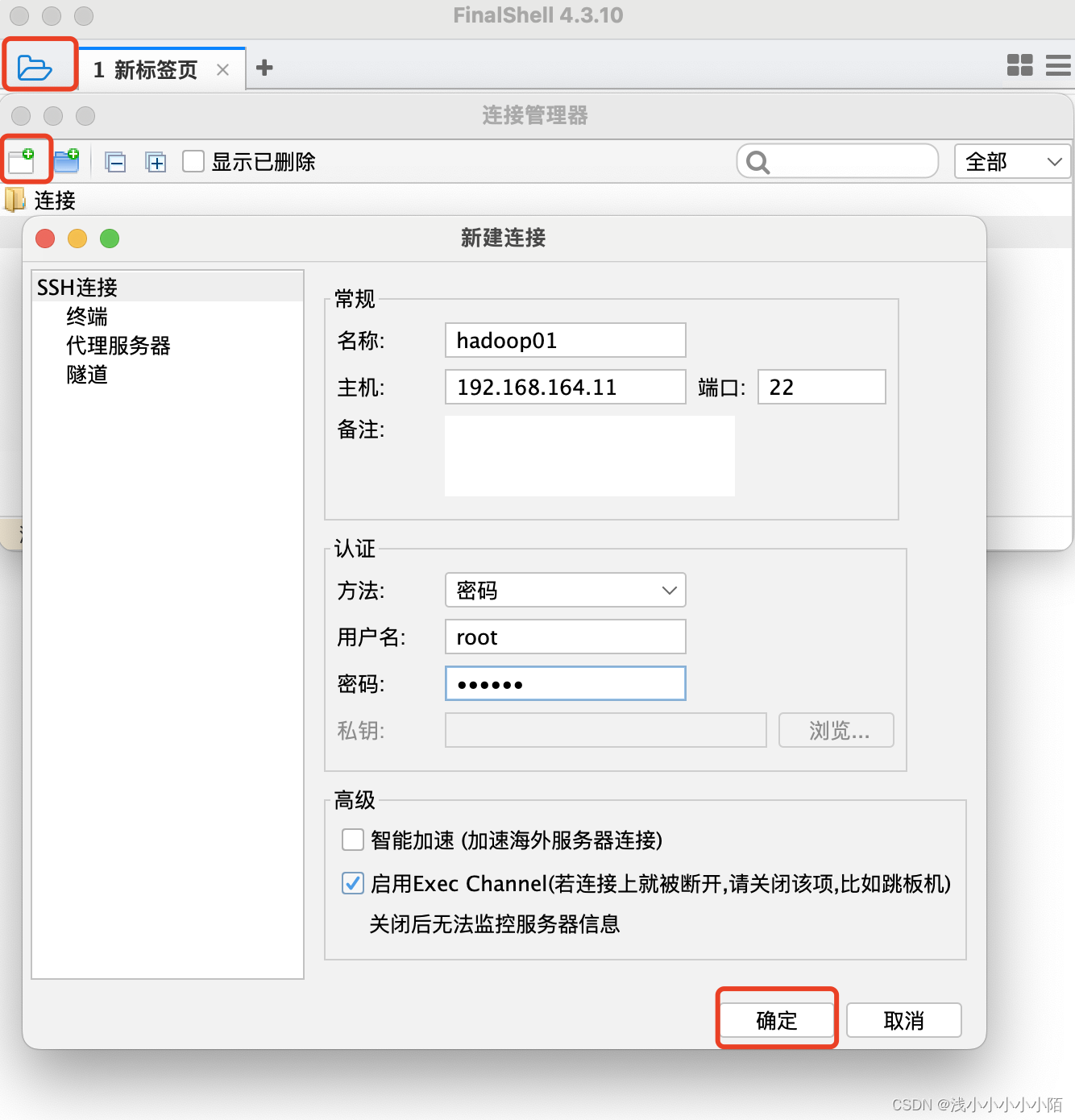Select 隧道 settings item
Viewport: 1075px width, 1120px height.
click(x=87, y=374)
